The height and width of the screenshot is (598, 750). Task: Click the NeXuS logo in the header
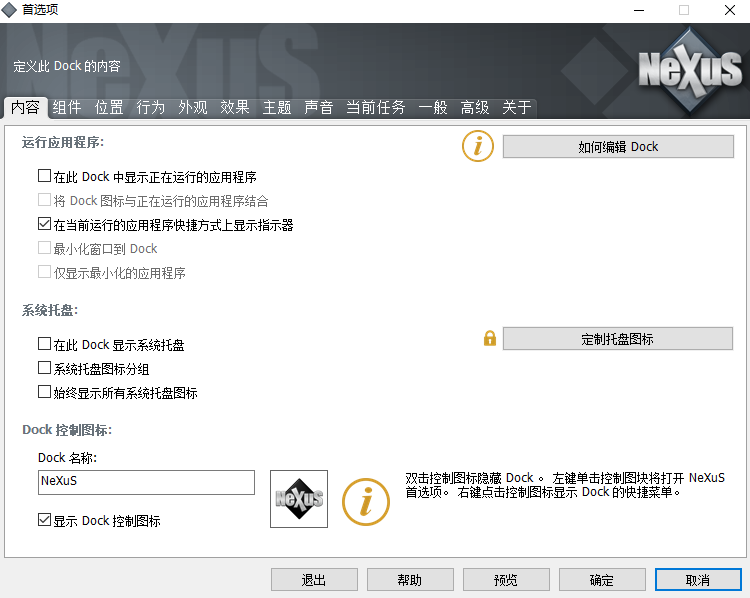[690, 70]
